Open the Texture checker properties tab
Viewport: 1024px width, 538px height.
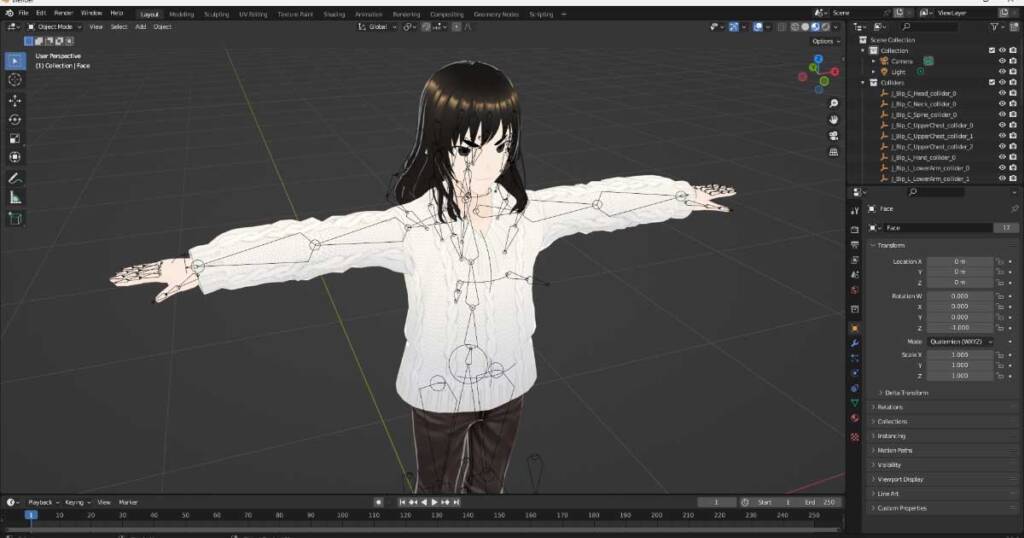coord(855,437)
